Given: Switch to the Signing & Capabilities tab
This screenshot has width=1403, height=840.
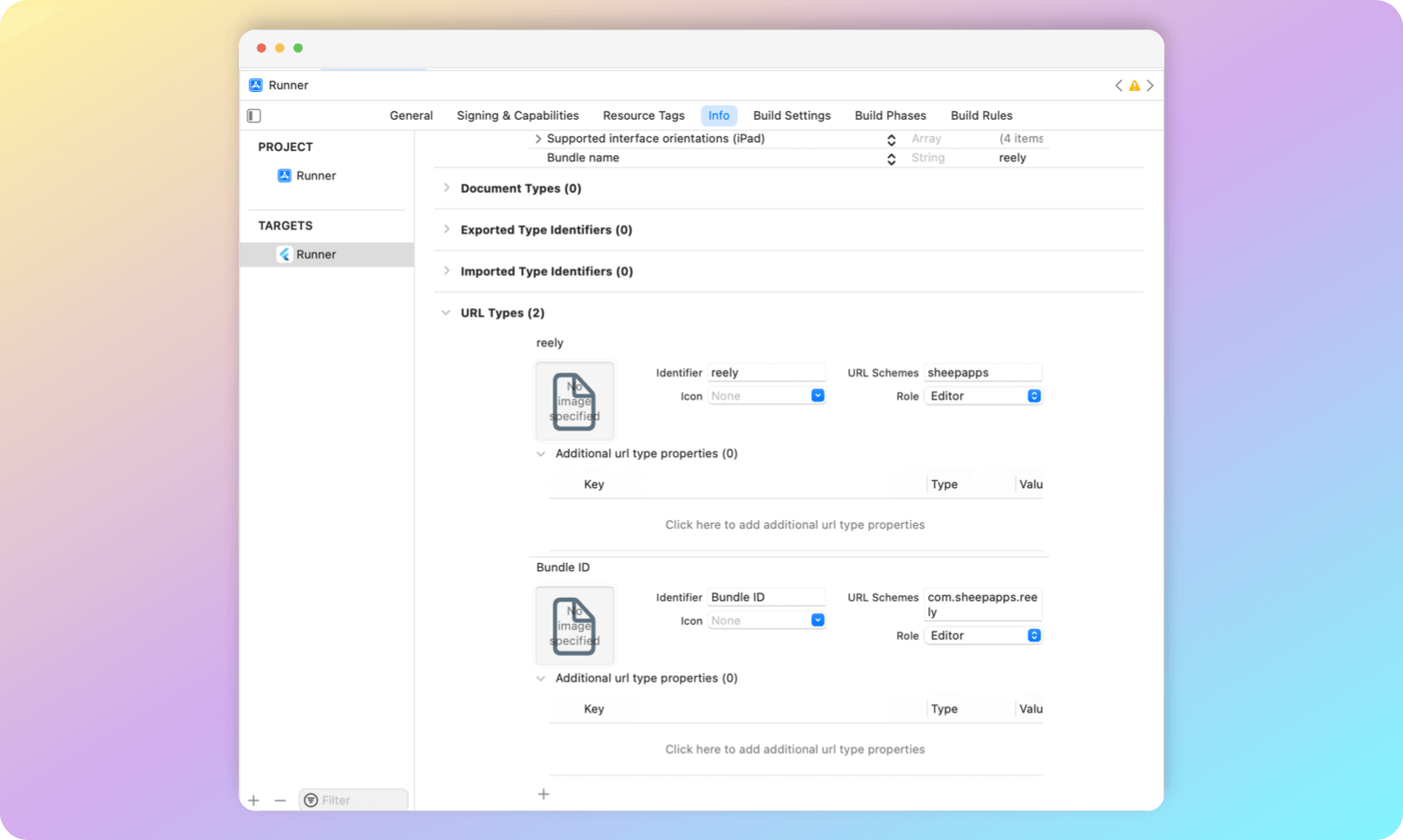Looking at the screenshot, I should click(x=517, y=115).
